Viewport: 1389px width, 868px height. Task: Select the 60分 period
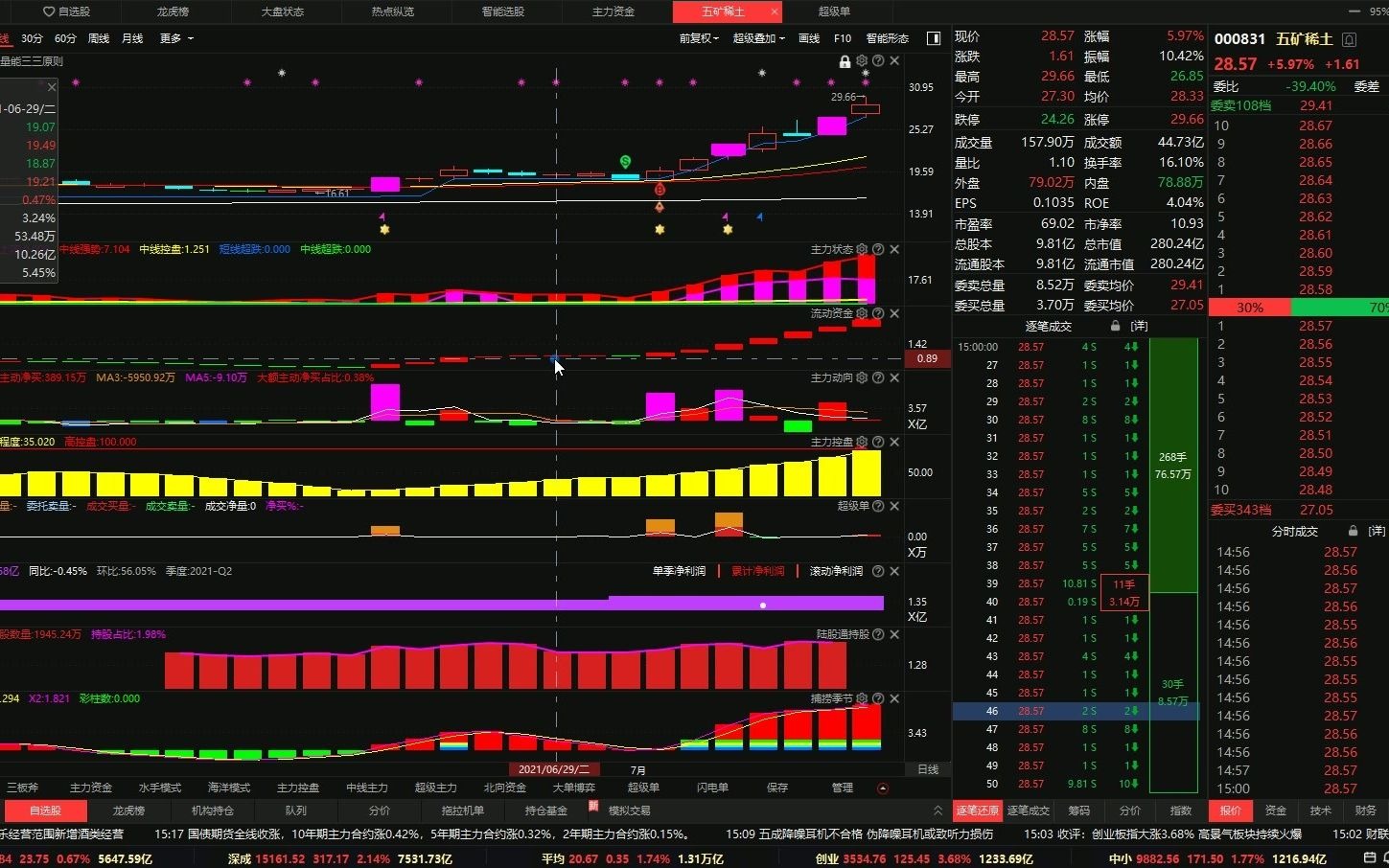coord(65,38)
